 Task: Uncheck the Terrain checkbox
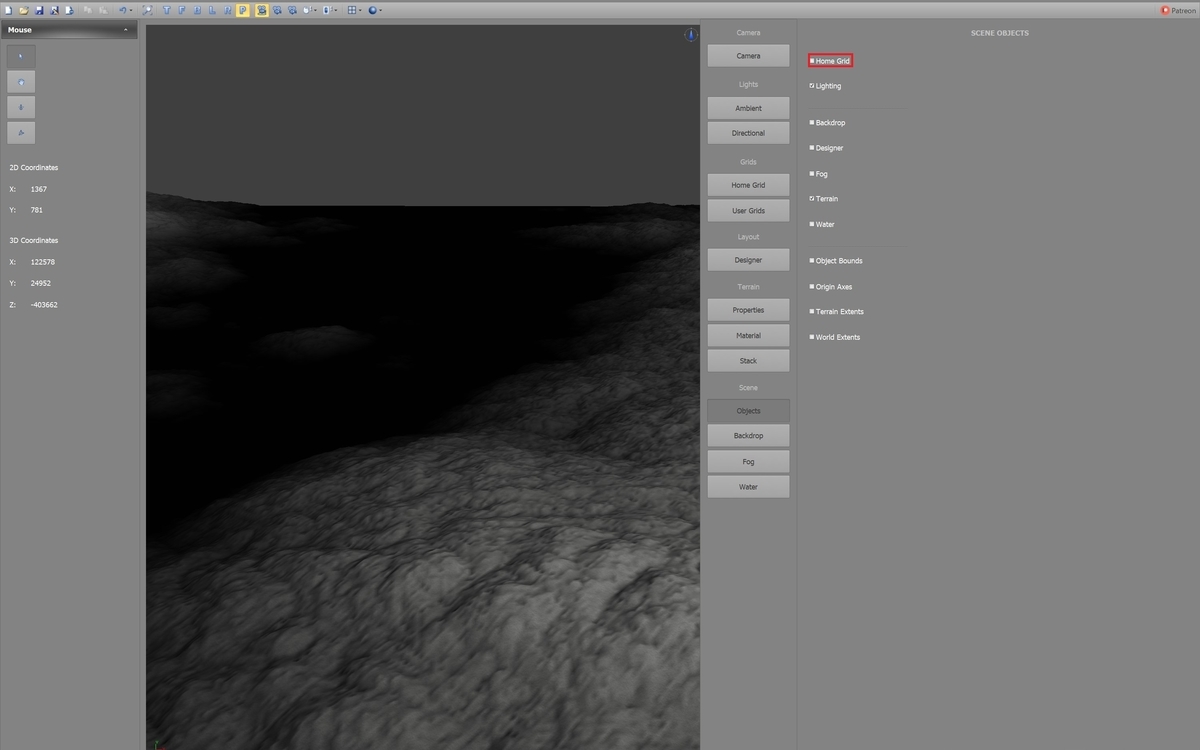pyautogui.click(x=812, y=199)
